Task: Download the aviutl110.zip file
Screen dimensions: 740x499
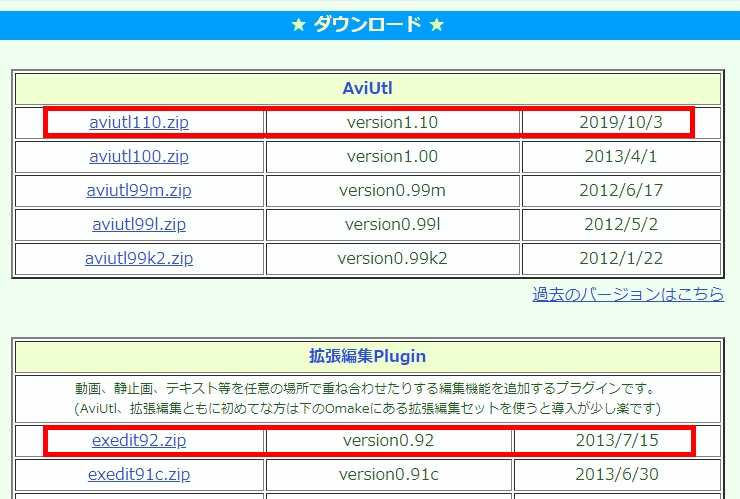Action: tap(139, 123)
